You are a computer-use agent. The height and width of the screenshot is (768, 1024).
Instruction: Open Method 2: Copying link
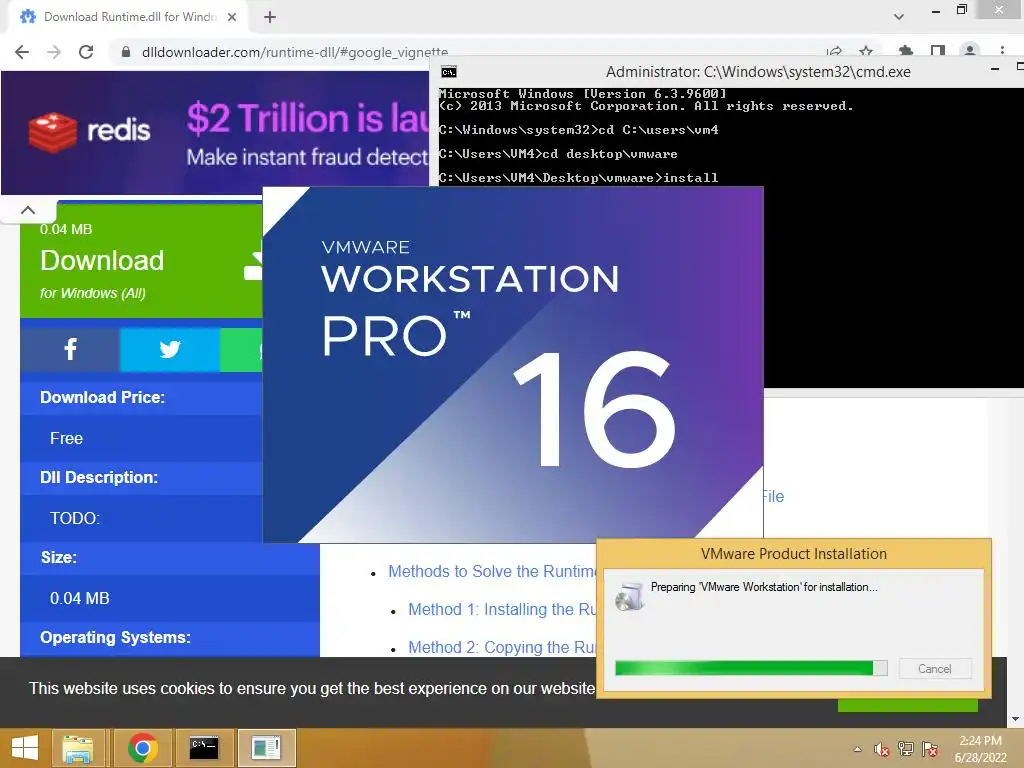pyautogui.click(x=502, y=647)
